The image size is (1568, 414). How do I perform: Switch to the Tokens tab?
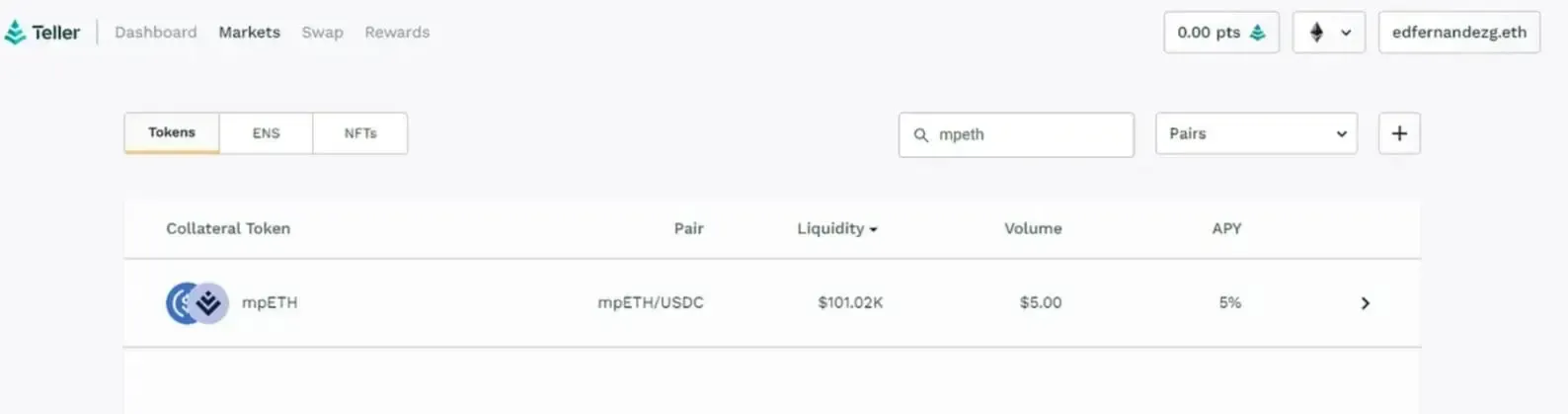click(x=172, y=132)
